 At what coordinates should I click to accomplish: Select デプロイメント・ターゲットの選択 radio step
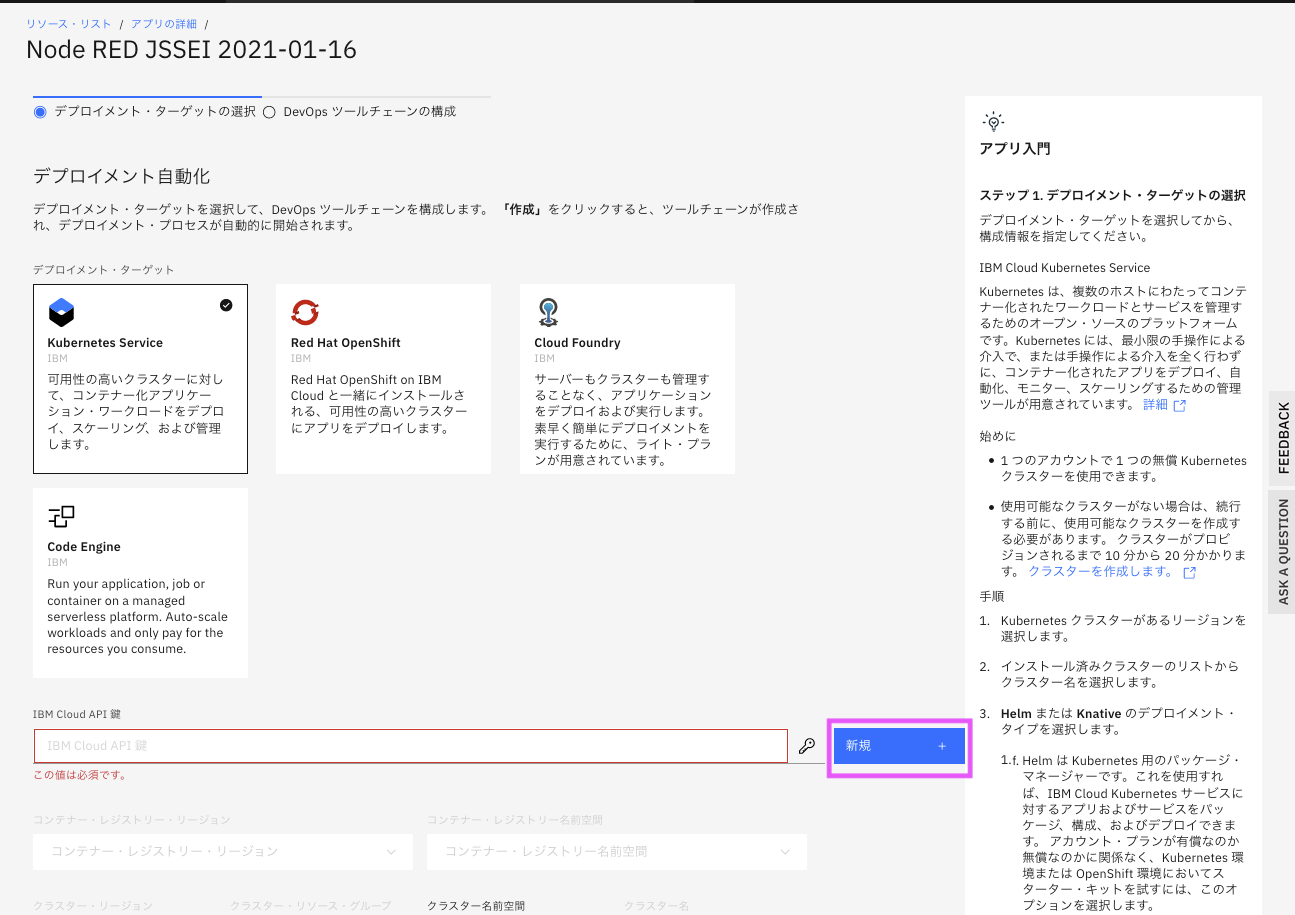point(40,112)
